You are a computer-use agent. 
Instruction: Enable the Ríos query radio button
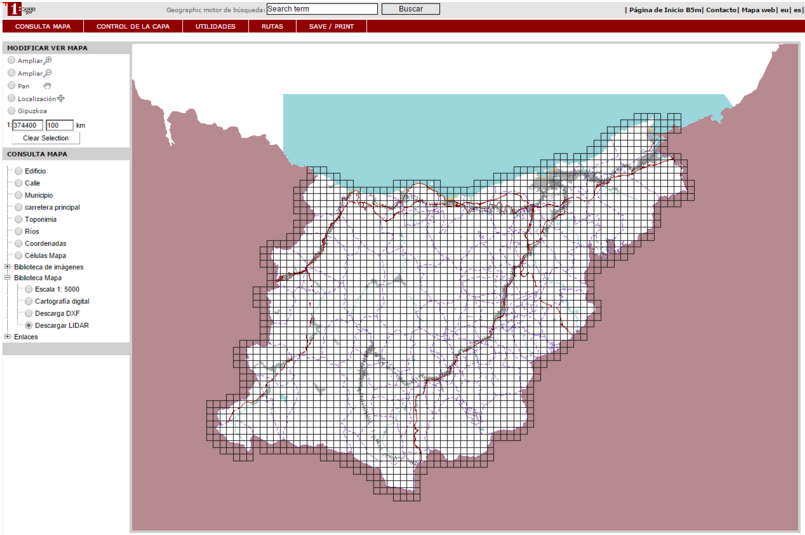point(19,231)
